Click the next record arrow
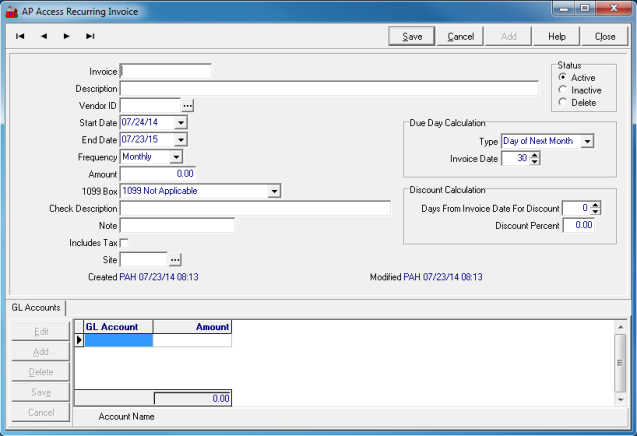This screenshot has width=637, height=436. pyautogui.click(x=67, y=36)
